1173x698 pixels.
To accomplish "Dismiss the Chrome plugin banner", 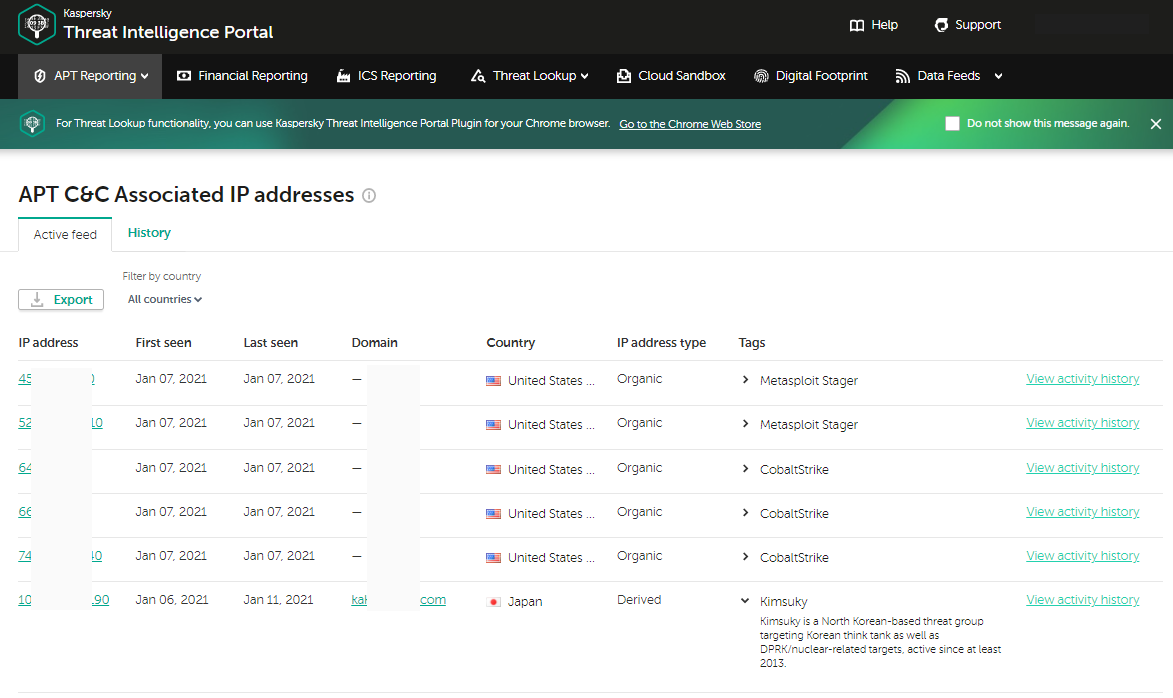I will (1156, 124).
